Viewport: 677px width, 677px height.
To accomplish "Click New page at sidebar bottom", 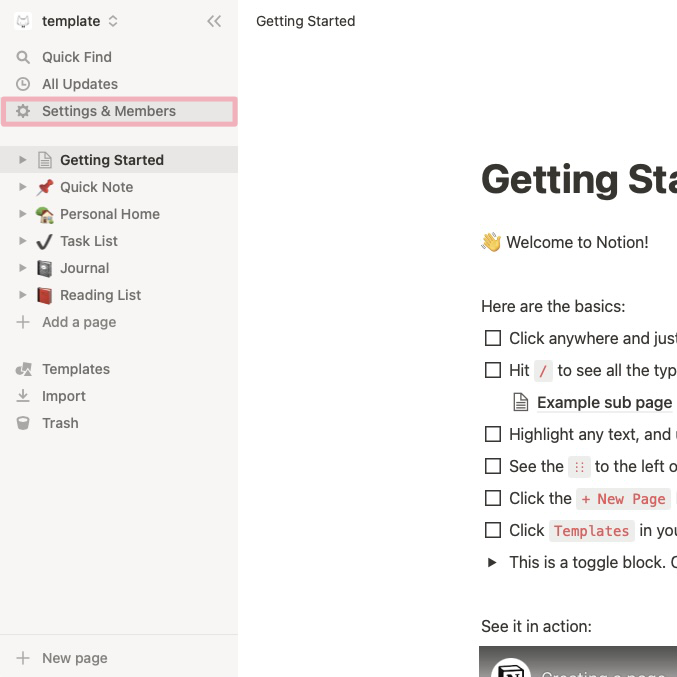I will [119, 658].
